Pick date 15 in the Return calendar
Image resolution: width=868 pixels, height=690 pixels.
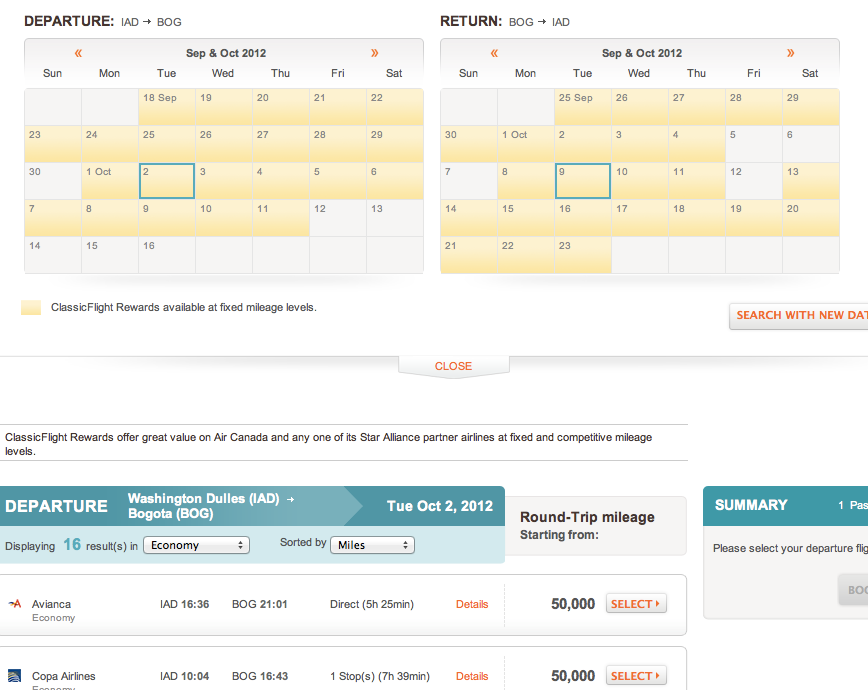coord(526,218)
